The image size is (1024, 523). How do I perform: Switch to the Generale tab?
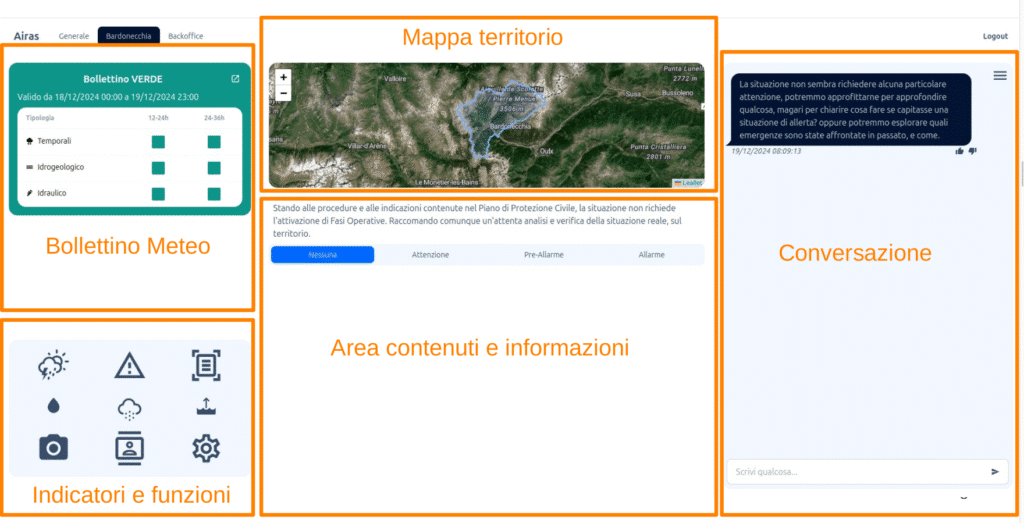pos(74,36)
